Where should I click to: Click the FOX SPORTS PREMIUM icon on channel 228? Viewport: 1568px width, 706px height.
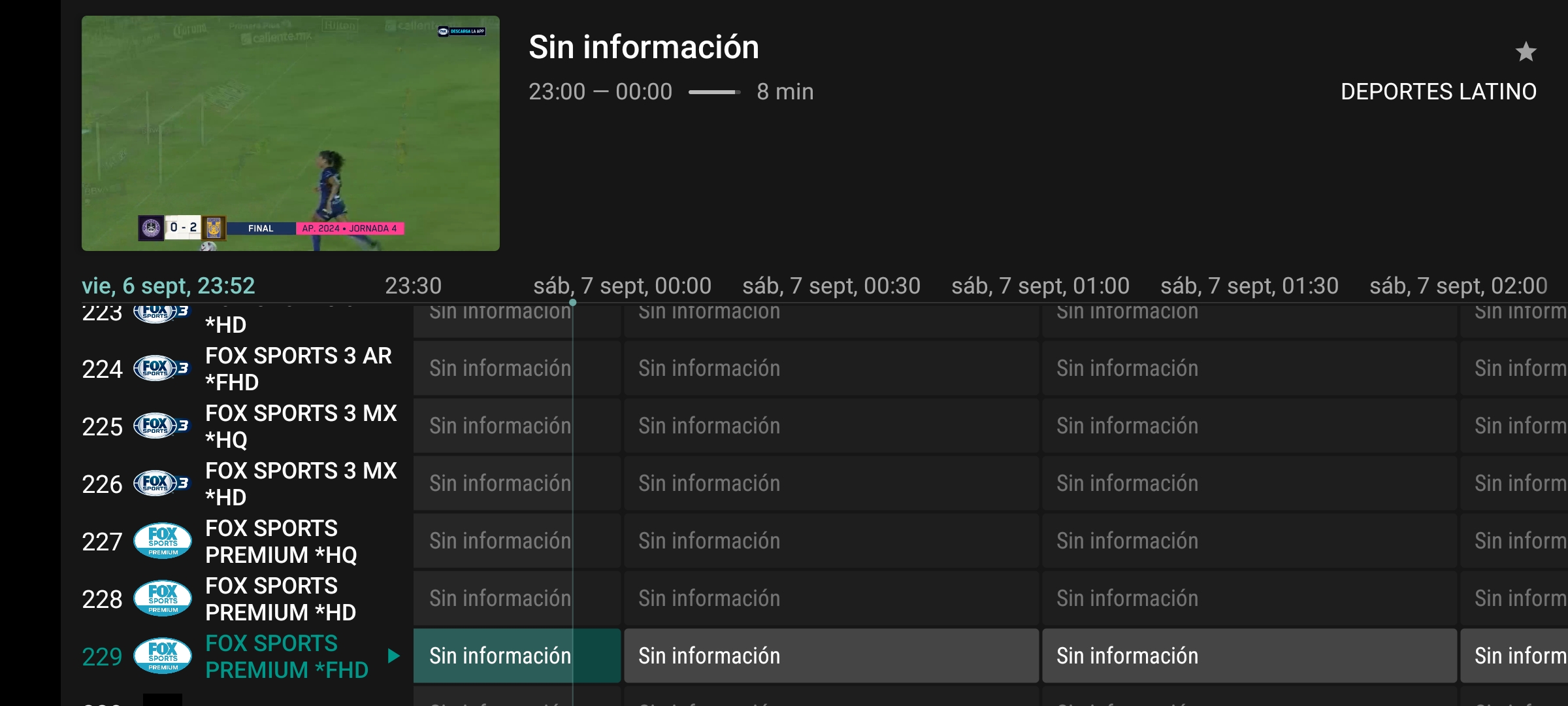click(x=164, y=598)
